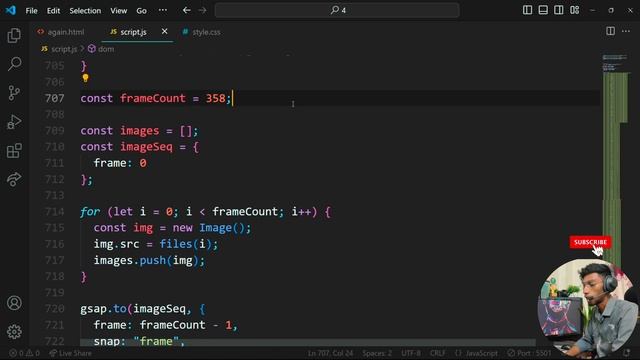Click the frameCount variable on line 707

coord(153,98)
